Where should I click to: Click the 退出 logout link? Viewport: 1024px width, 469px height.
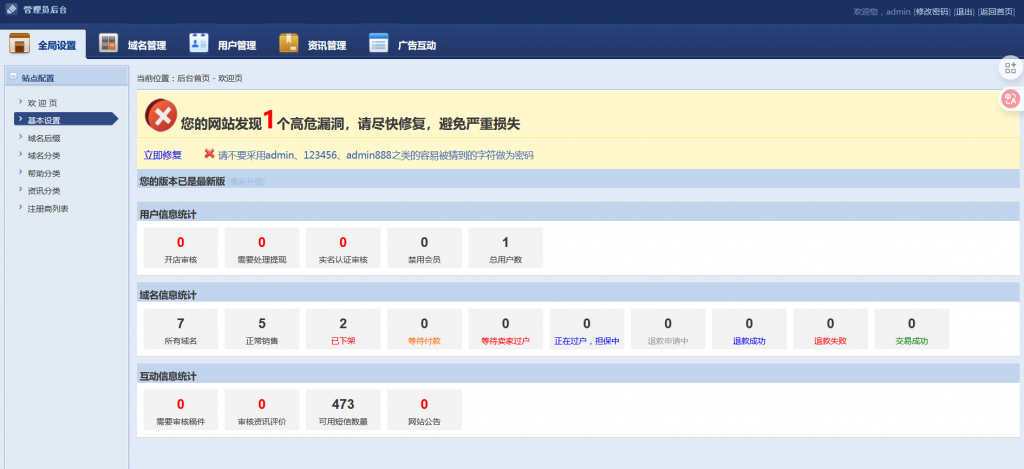[x=964, y=12]
